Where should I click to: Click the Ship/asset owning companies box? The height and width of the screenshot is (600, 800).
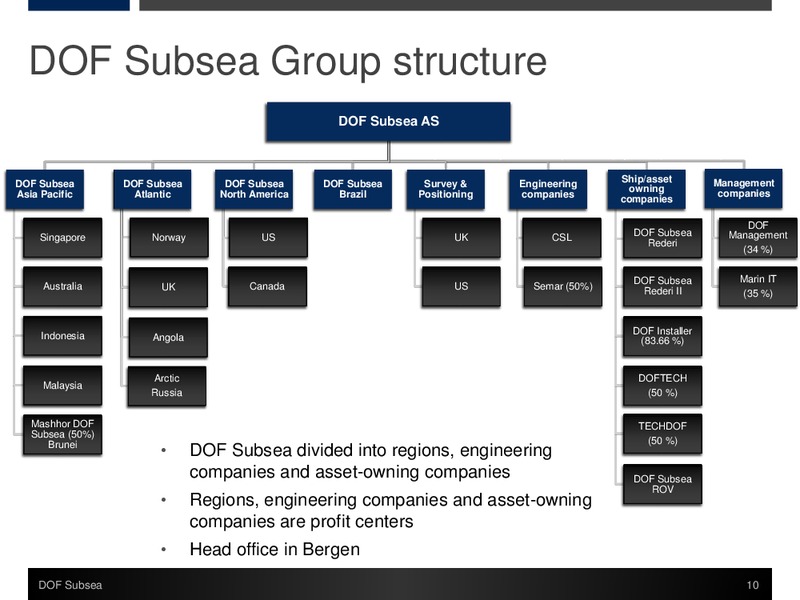coord(646,189)
